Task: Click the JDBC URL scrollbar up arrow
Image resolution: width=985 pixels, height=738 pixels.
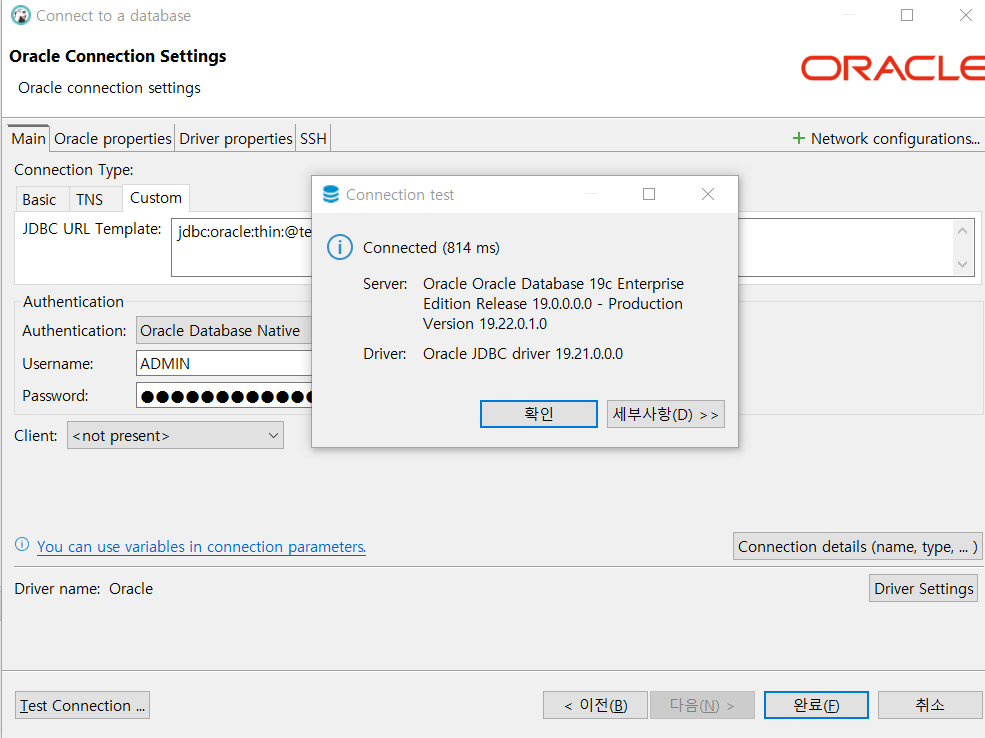Action: tap(962, 231)
